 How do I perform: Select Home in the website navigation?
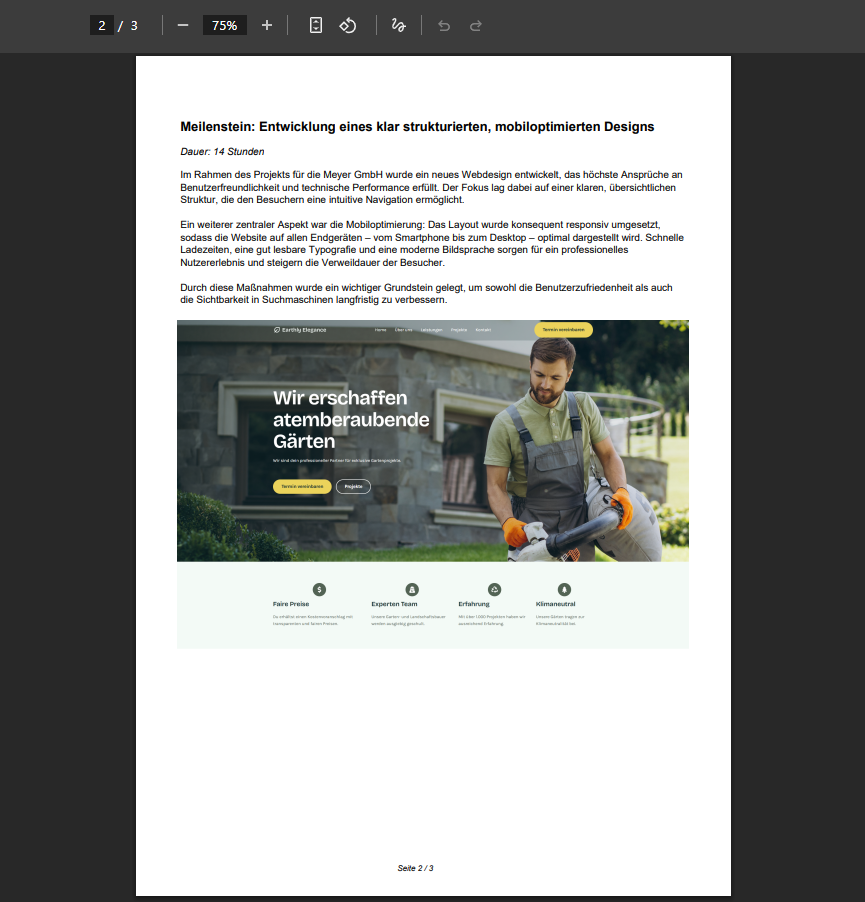(380, 330)
